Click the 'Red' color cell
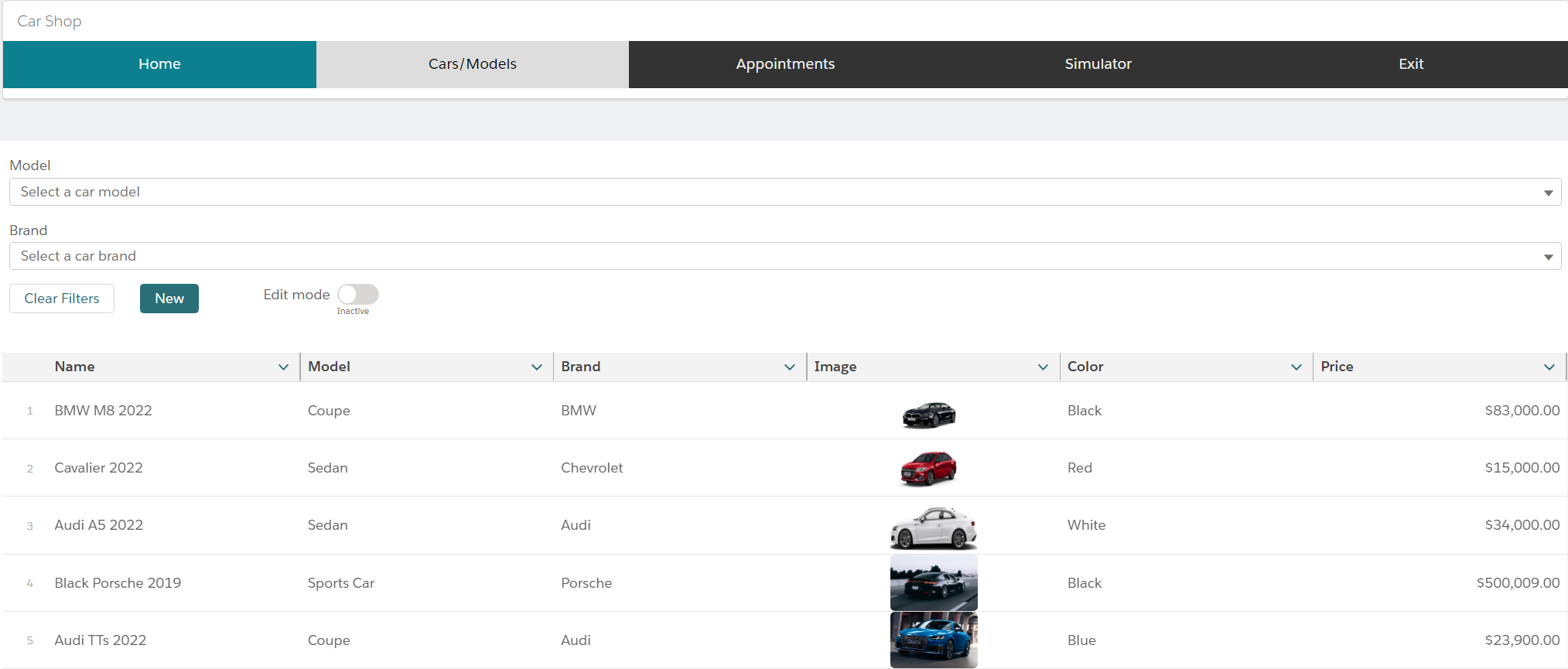Screen dimensions: 1568x669 [1080, 468]
